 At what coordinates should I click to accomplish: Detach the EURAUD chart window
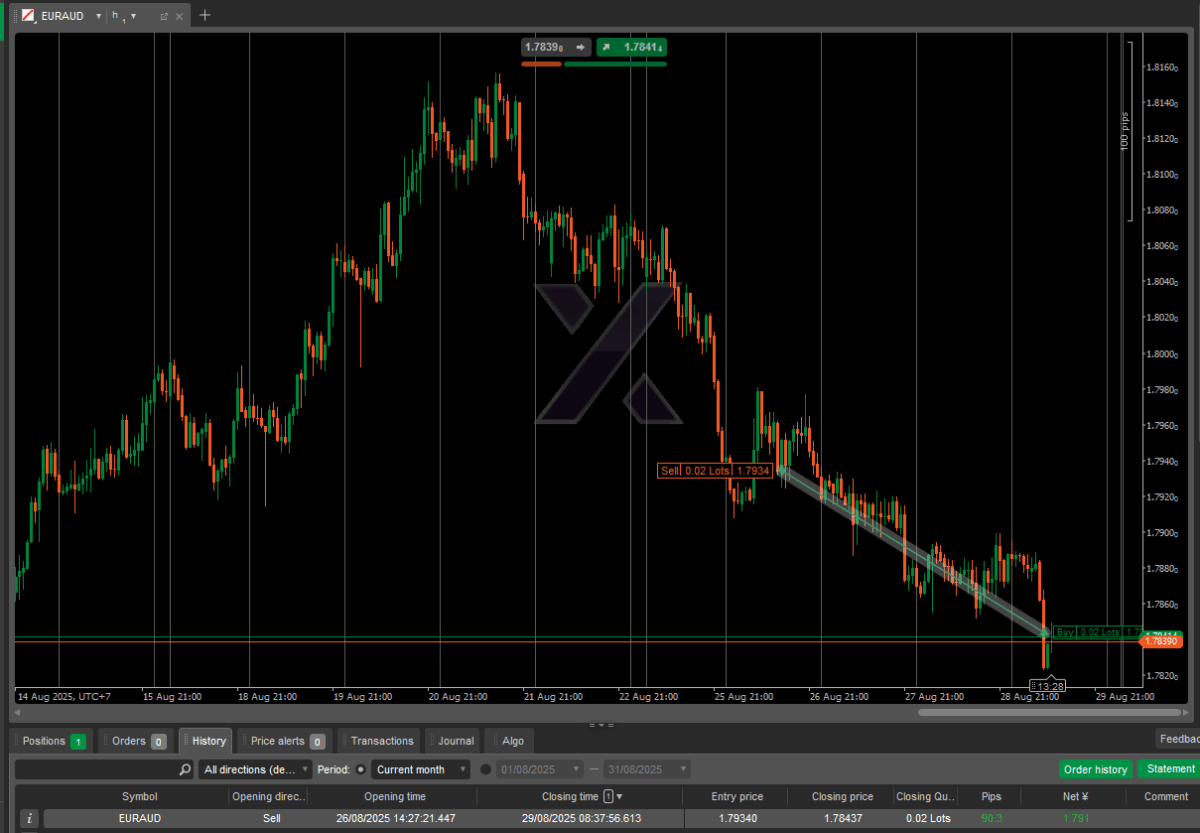coord(163,16)
